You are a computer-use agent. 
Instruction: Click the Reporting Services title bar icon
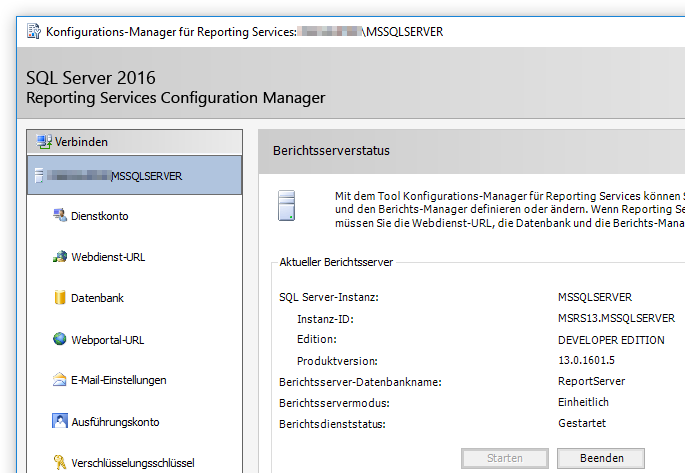click(34, 31)
